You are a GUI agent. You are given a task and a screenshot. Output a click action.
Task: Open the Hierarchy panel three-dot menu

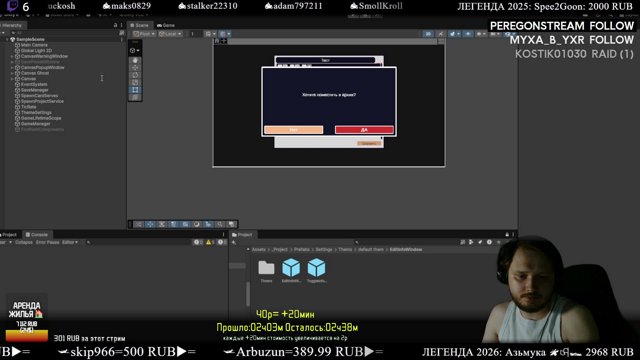click(121, 25)
